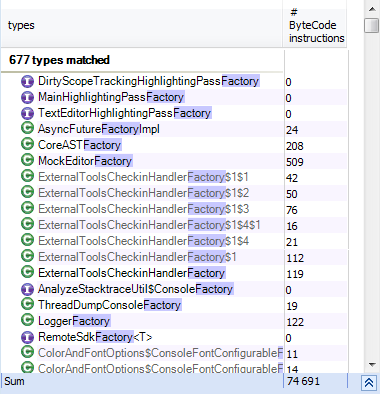Select TextEditorHighlightingPassFactory type
This screenshot has width=380, height=394.
click(124, 113)
